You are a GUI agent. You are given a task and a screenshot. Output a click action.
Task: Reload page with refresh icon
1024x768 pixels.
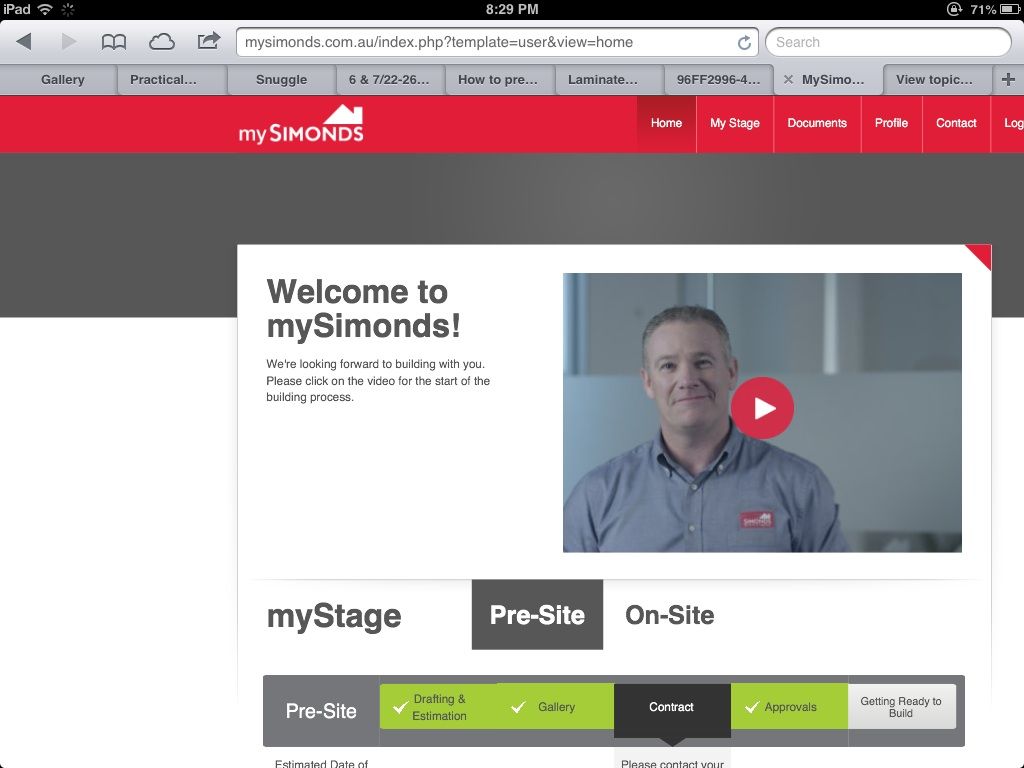(744, 43)
